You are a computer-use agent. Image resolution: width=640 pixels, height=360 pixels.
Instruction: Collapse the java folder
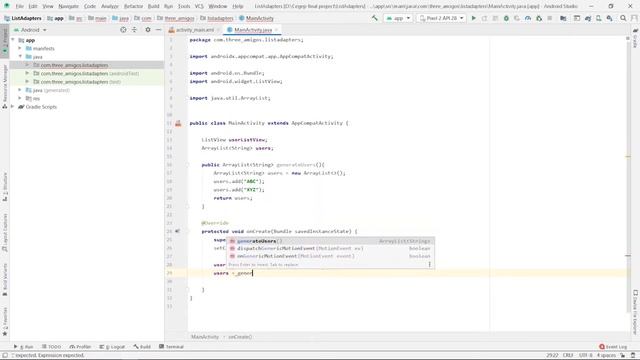20,56
